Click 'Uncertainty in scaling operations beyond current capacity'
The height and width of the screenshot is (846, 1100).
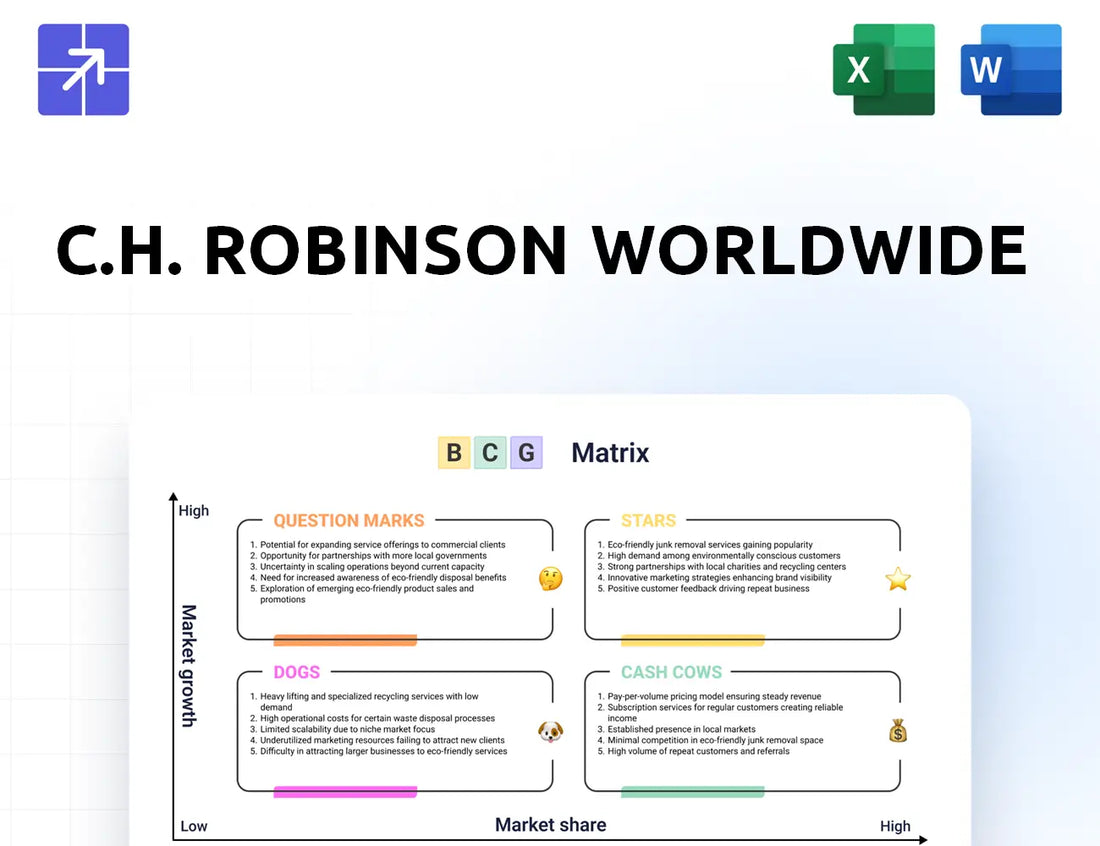point(372,567)
